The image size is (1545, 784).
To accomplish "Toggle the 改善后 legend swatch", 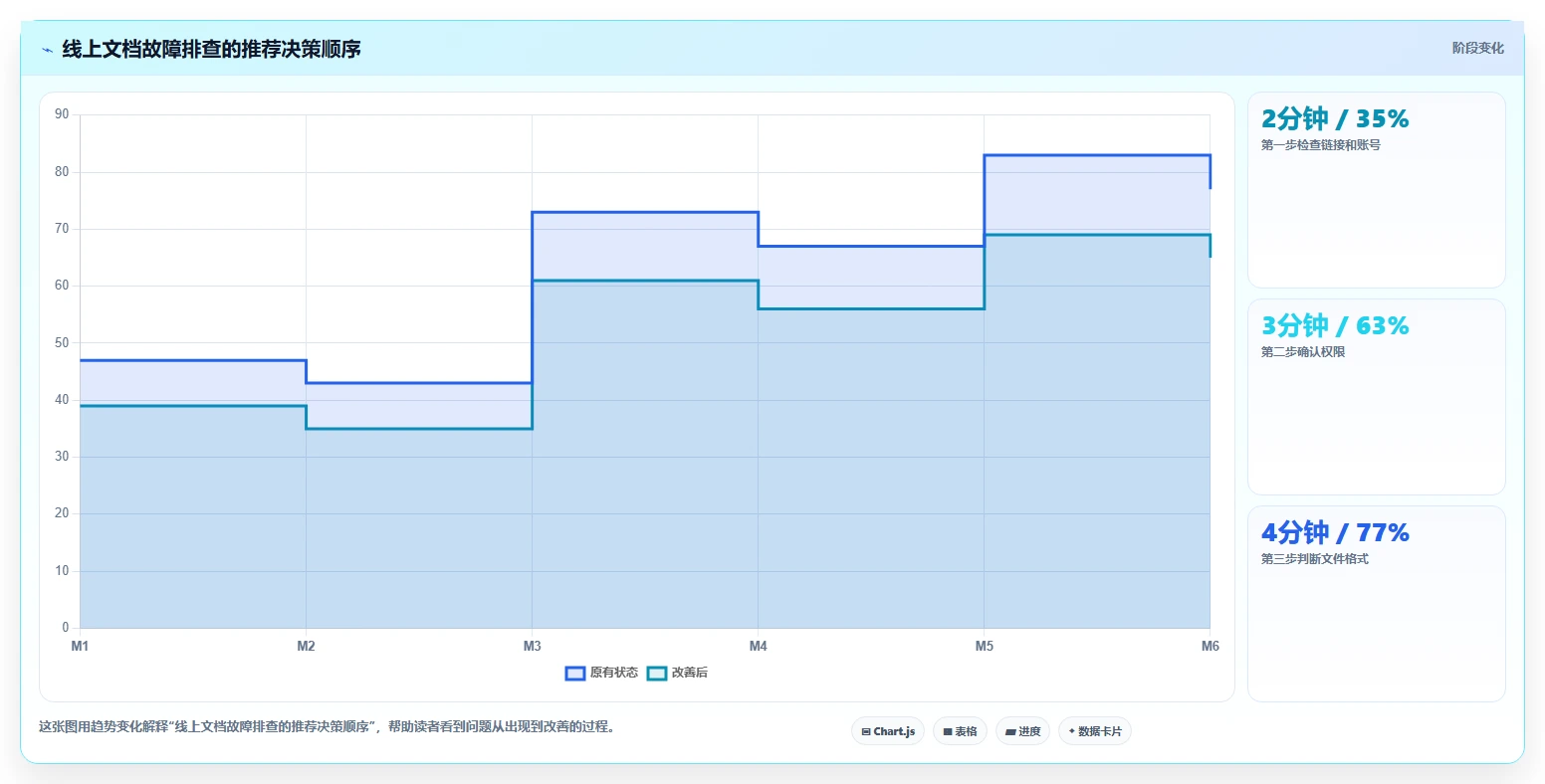I will (656, 674).
